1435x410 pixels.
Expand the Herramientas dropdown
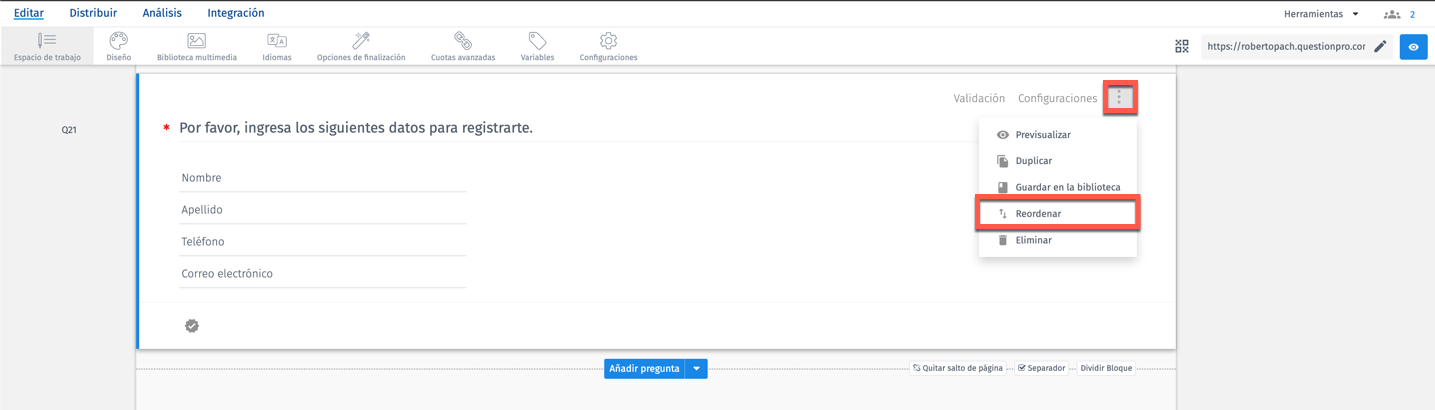(1321, 14)
